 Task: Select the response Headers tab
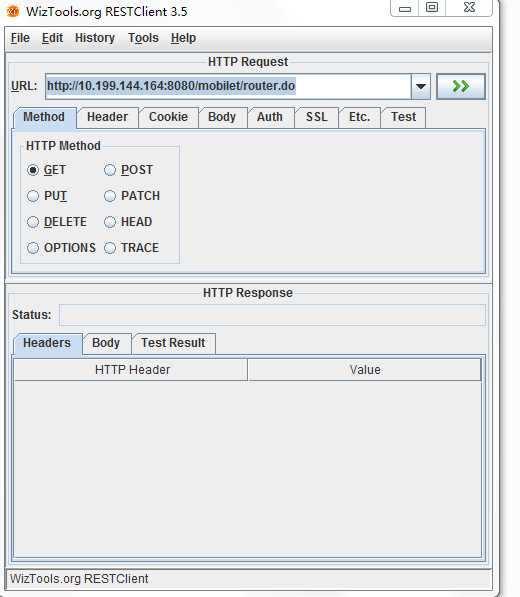47,343
